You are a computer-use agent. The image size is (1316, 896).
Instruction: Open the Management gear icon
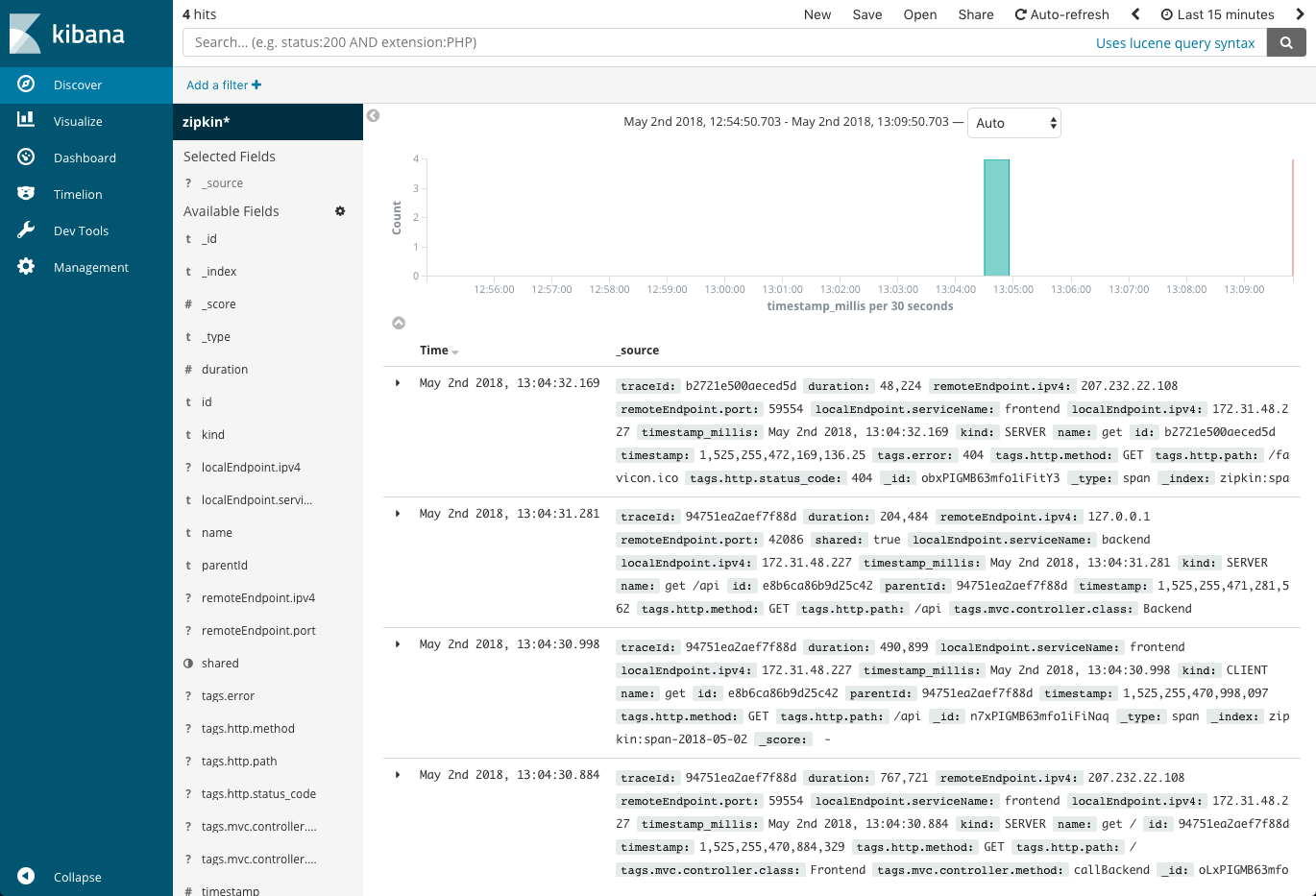tap(26, 266)
